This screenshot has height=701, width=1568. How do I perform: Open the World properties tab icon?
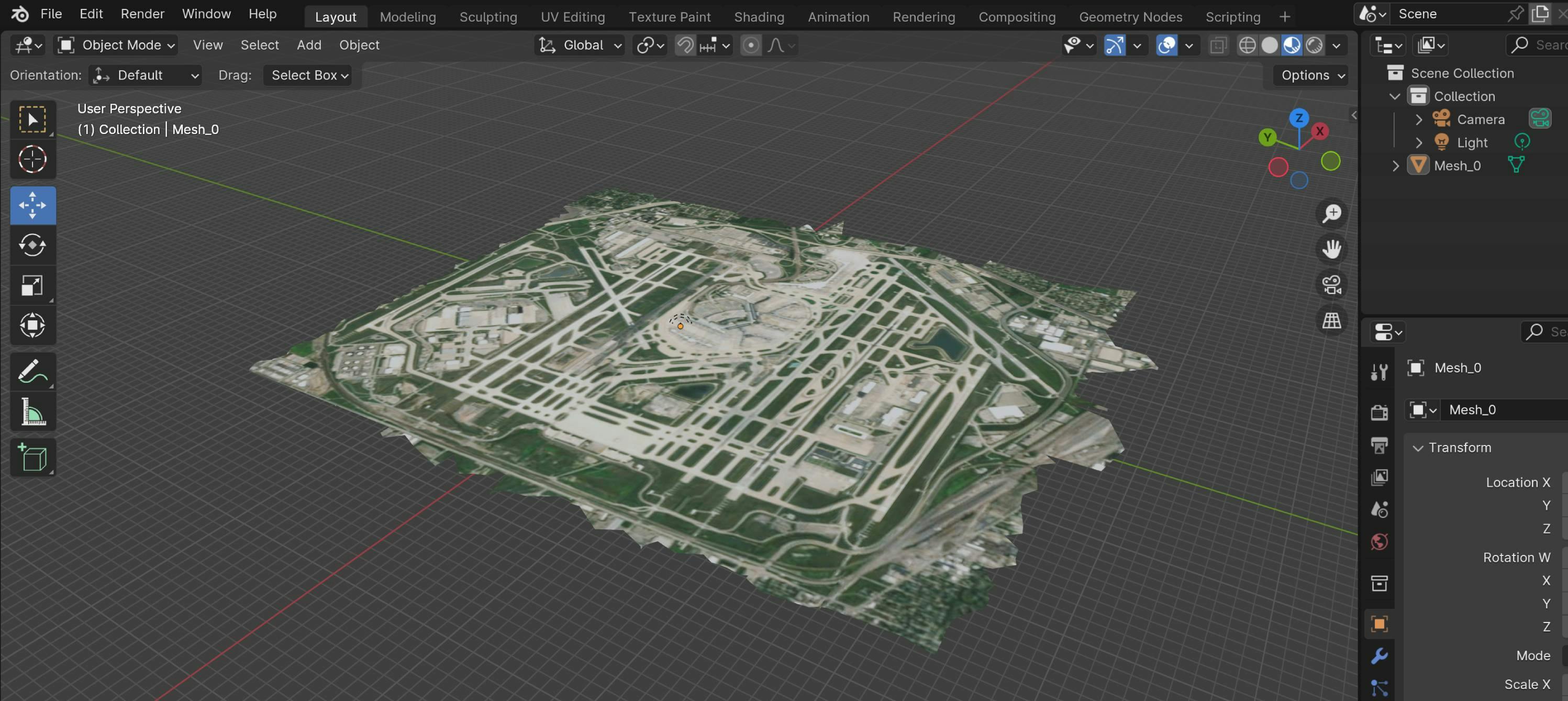point(1380,541)
